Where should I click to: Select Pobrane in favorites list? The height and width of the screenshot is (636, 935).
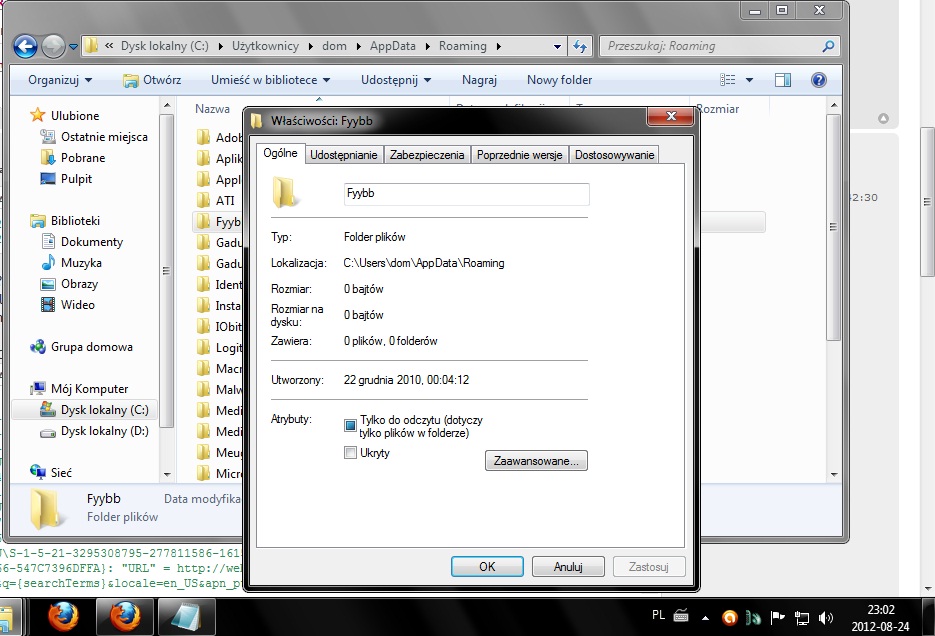tap(82, 158)
